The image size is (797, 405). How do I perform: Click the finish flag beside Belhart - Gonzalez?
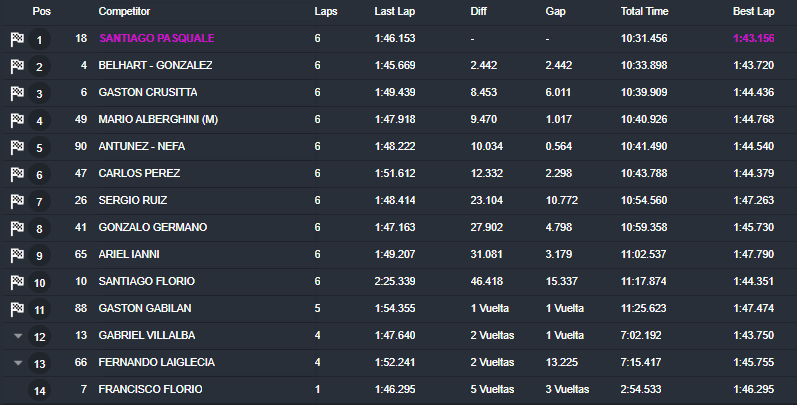point(16,66)
